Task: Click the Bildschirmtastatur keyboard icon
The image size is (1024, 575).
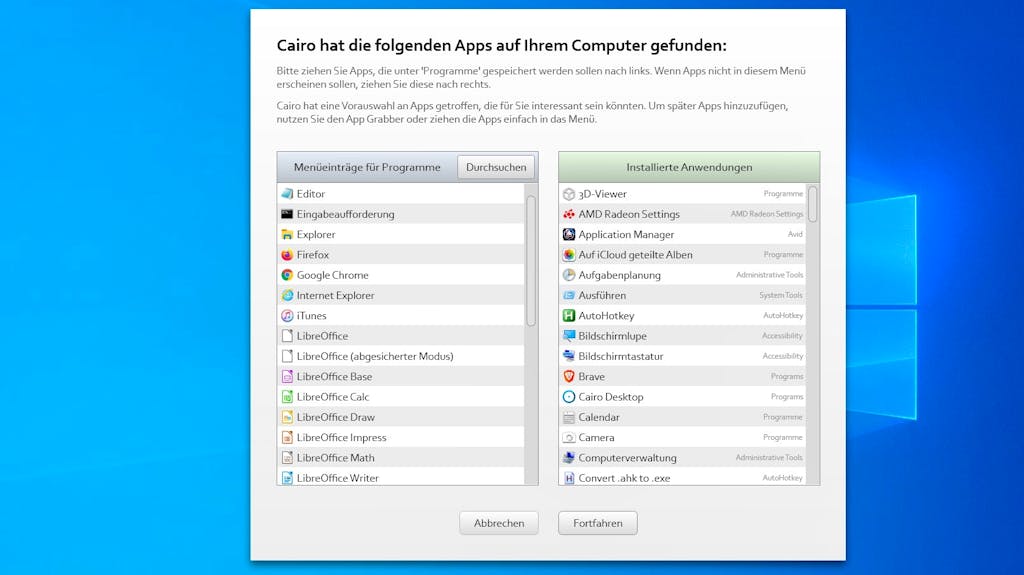Action: tap(569, 356)
